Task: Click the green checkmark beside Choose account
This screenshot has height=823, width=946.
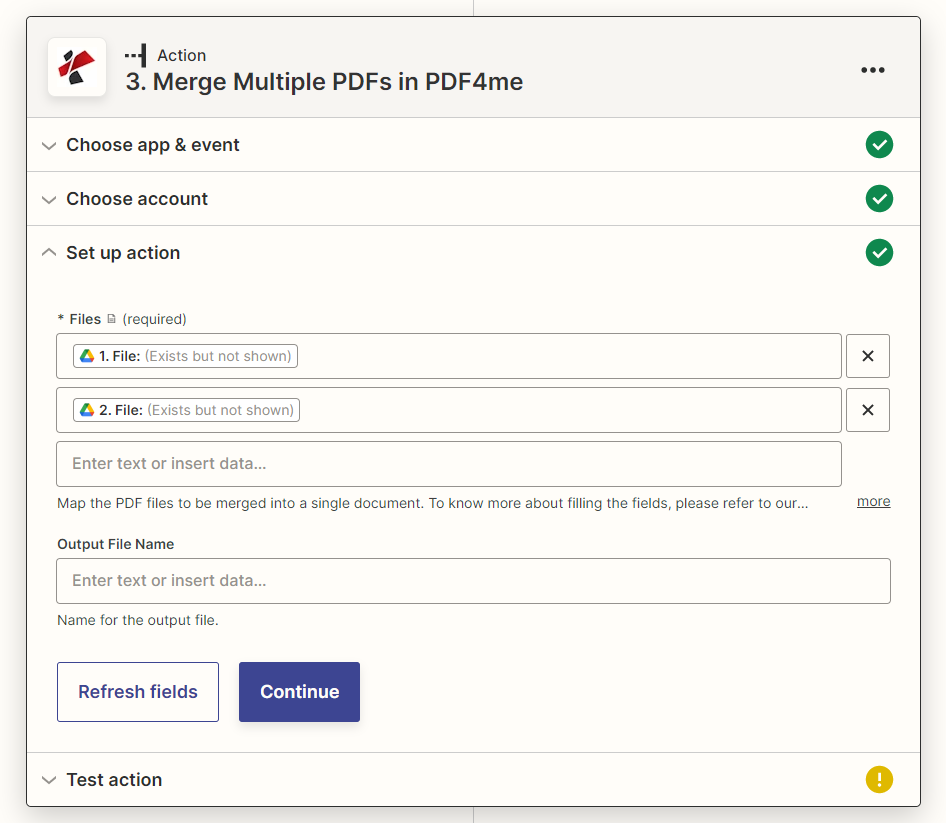Action: [x=879, y=198]
